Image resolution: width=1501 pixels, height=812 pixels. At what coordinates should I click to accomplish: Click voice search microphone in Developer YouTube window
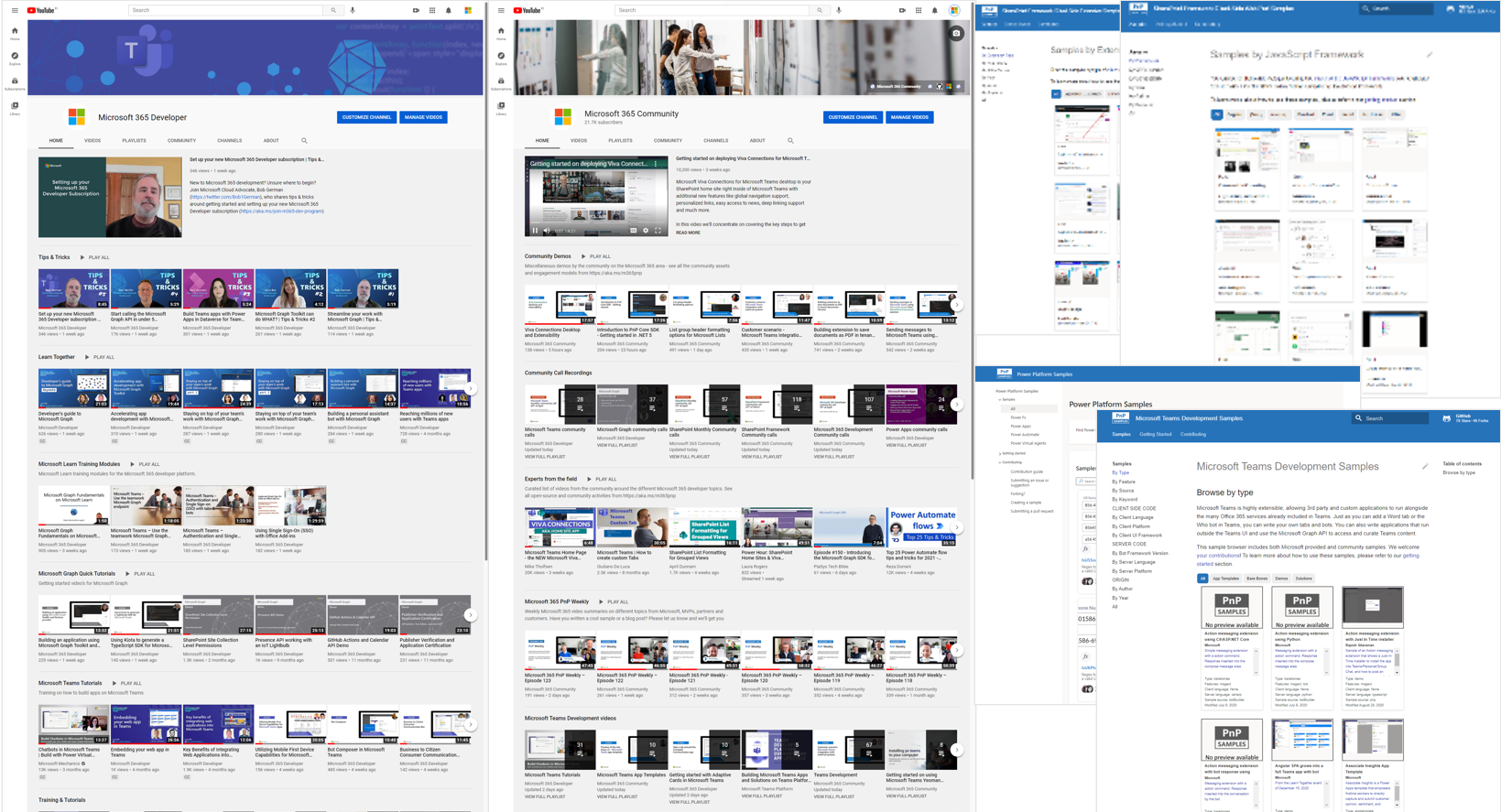tap(353, 10)
